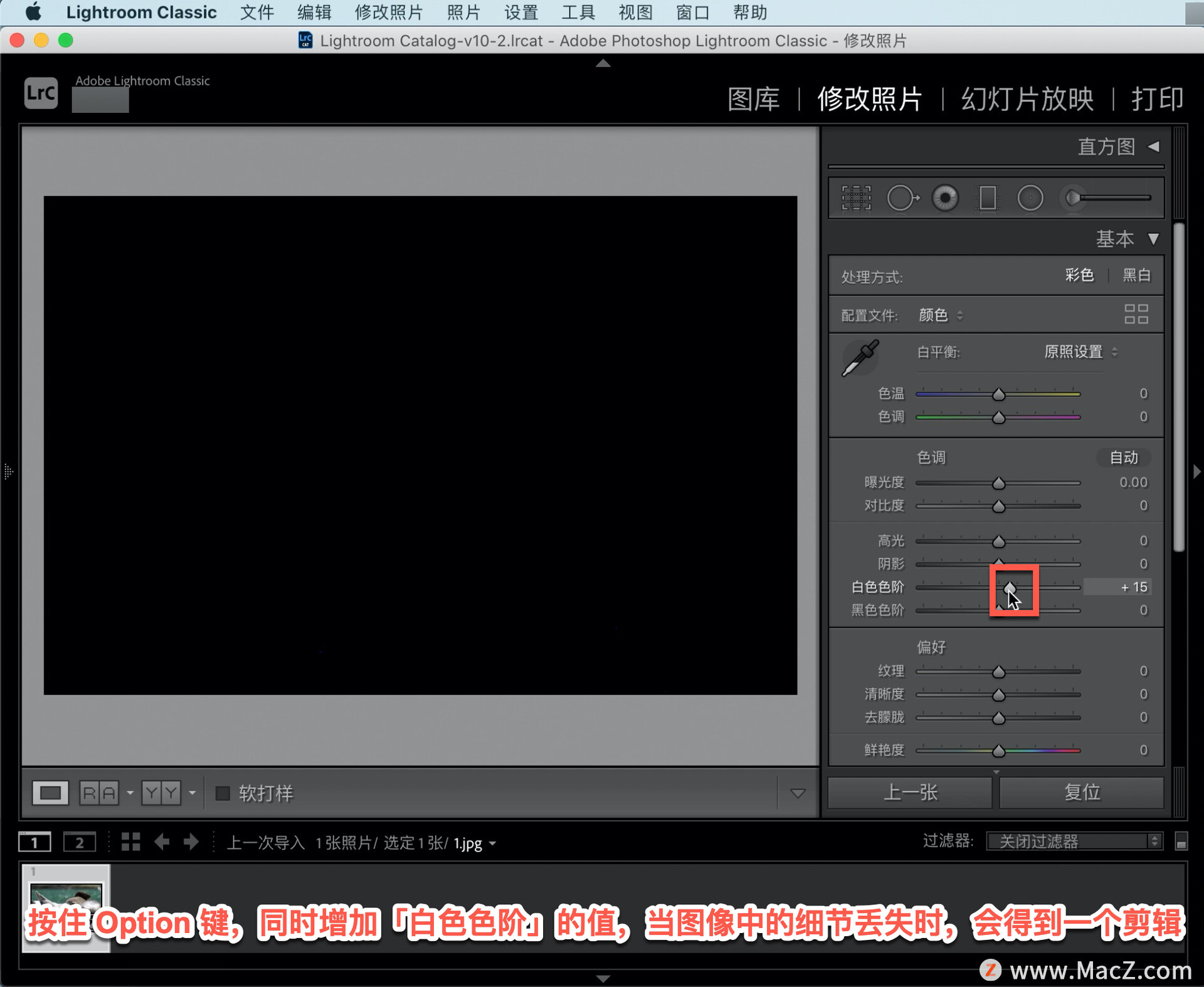Set treatment to 彩色
1204x987 pixels.
pos(1079,275)
